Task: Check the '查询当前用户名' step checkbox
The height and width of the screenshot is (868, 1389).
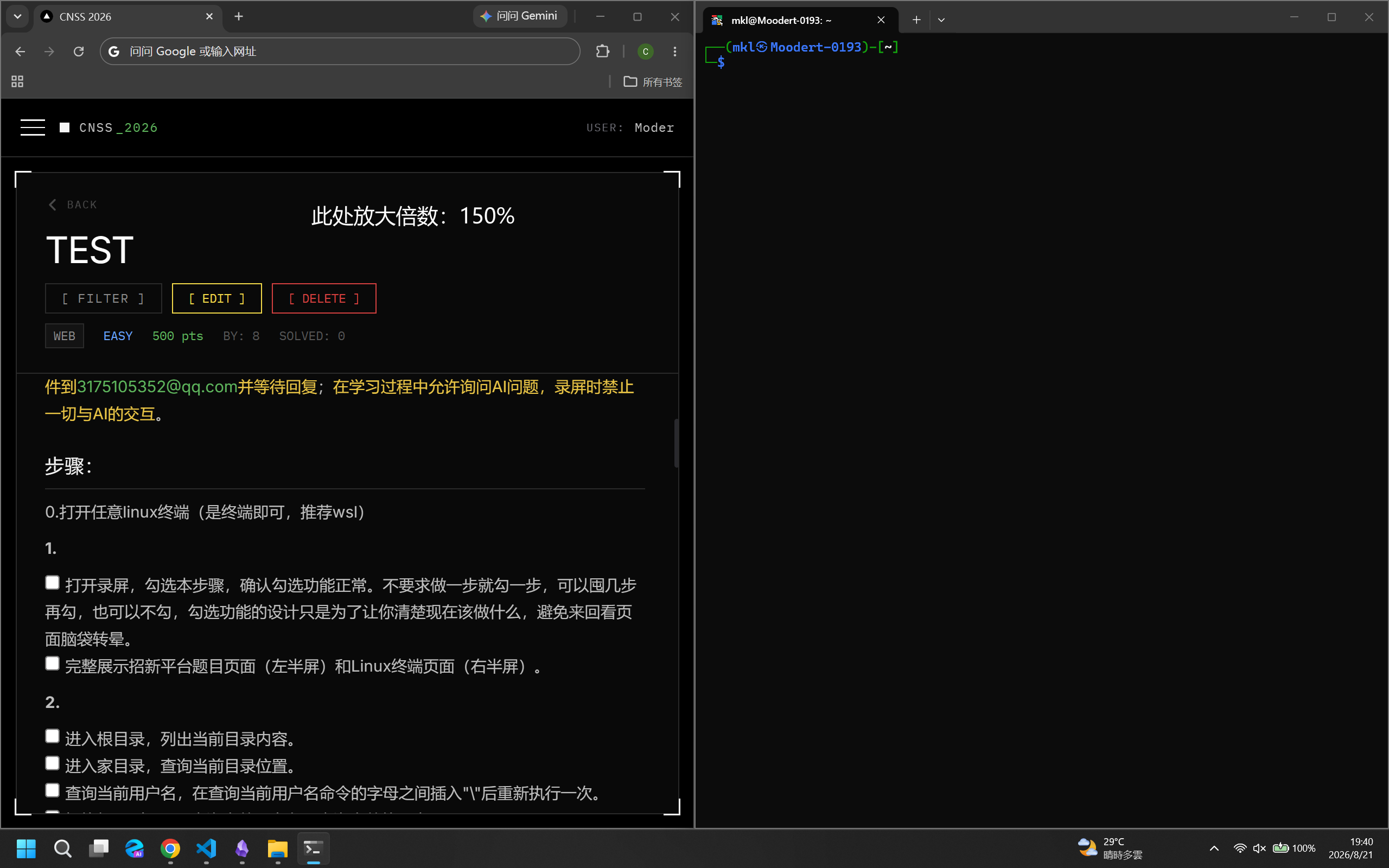Action: click(52, 790)
